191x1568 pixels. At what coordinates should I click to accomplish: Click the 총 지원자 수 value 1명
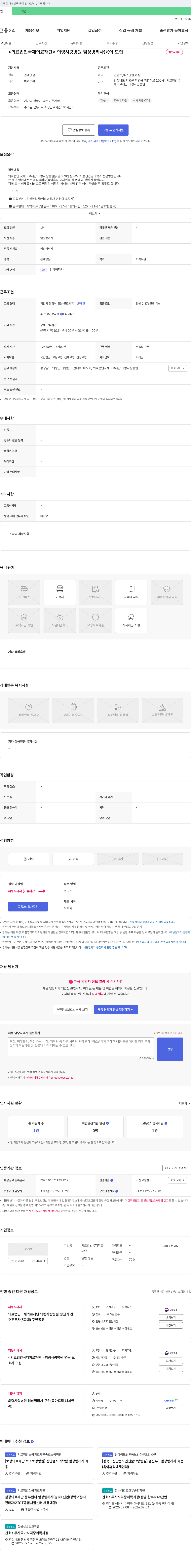36,1130
